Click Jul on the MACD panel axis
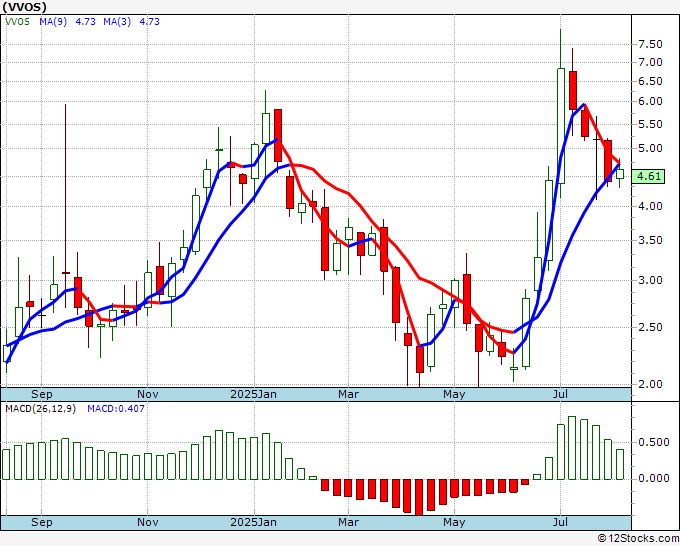The height and width of the screenshot is (546, 680). click(560, 522)
